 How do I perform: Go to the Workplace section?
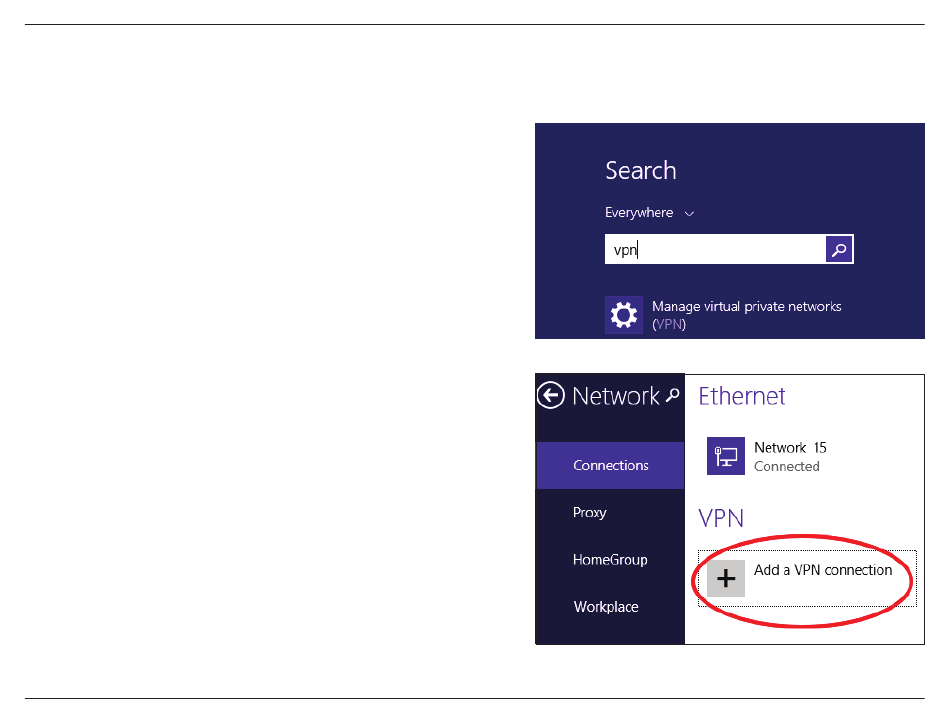[x=606, y=607]
